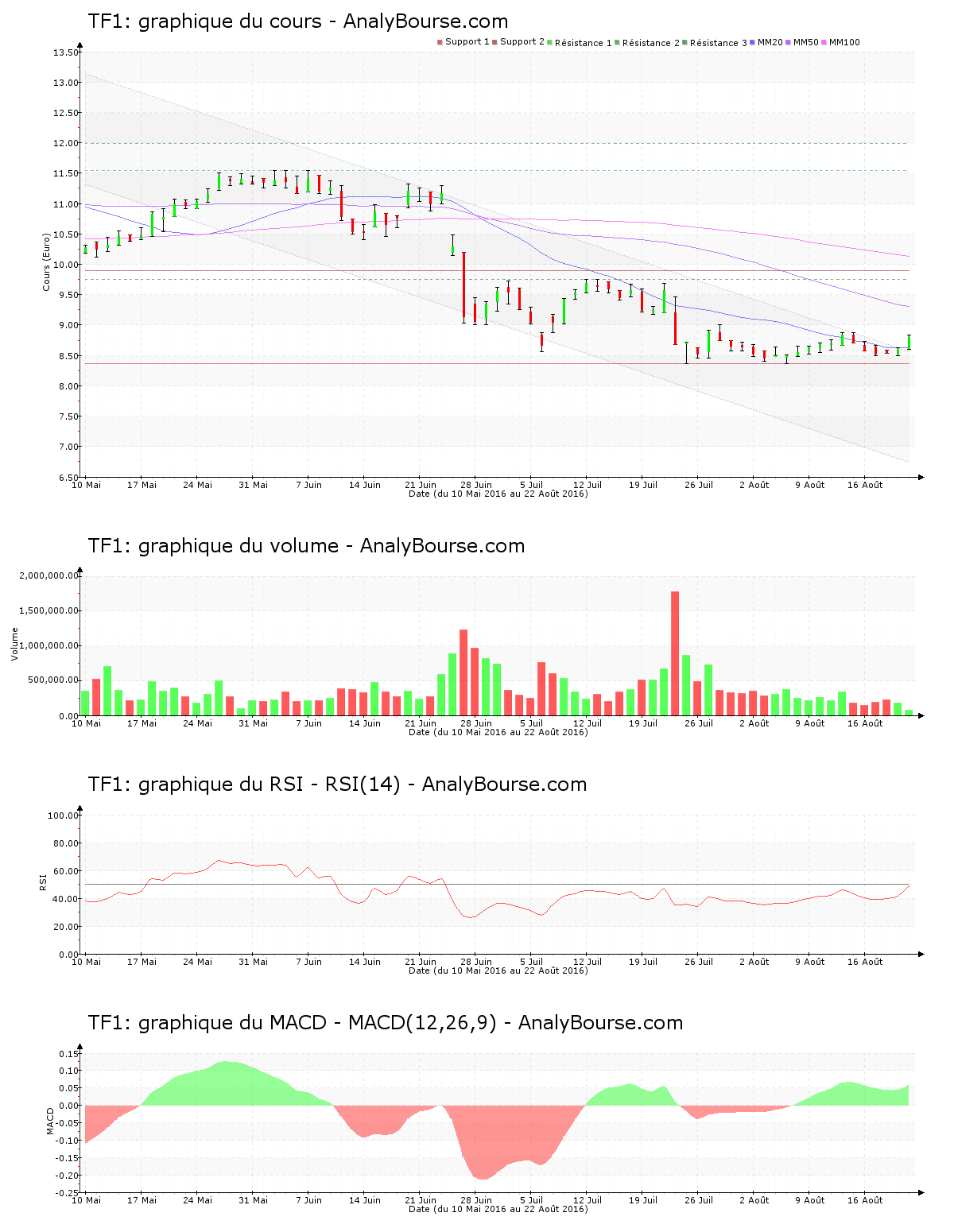This screenshot has height=1232, width=954.
Task: Click the -0.25 MACD axis value
Action: pyautogui.click(x=66, y=1193)
